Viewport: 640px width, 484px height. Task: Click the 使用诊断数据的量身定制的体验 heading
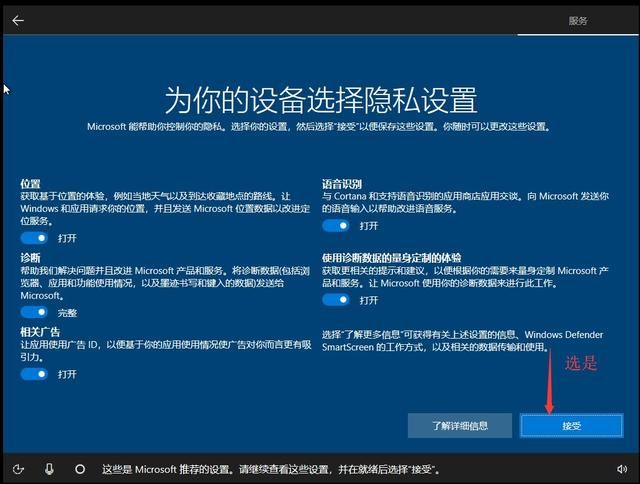pos(391,258)
